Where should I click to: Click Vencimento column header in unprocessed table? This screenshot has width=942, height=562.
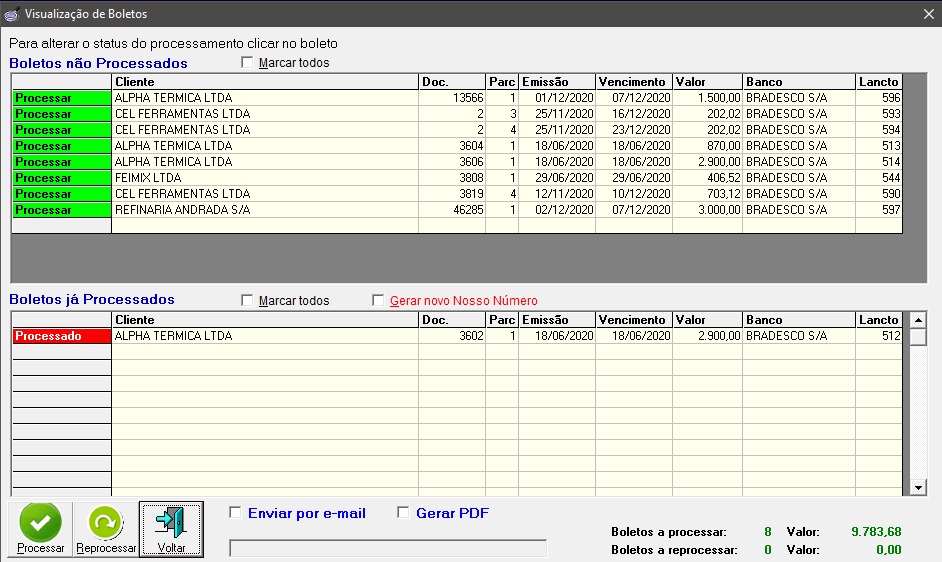pyautogui.click(x=633, y=82)
